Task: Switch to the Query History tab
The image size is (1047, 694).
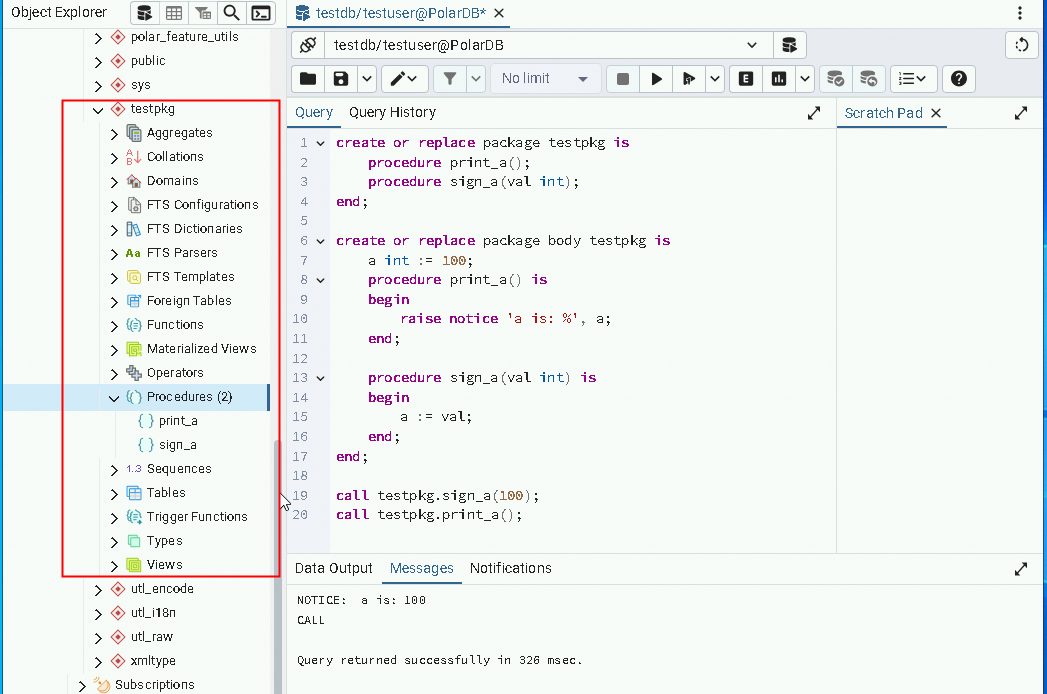Action: tap(392, 112)
